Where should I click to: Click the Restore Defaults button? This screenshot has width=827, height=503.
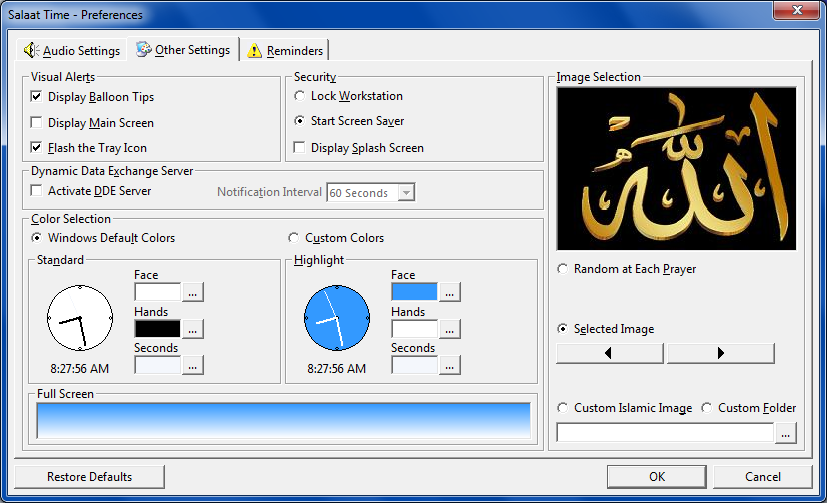(90, 477)
